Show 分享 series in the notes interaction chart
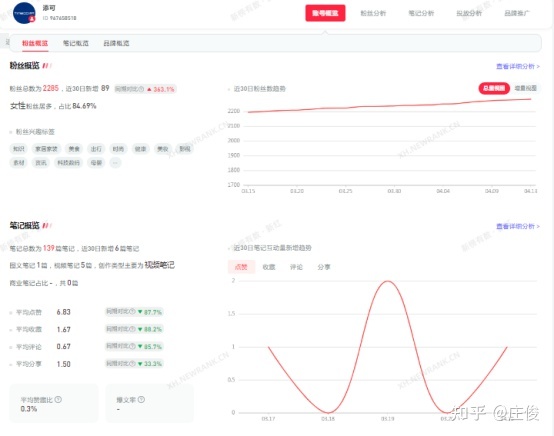554x436 pixels. tap(324, 267)
